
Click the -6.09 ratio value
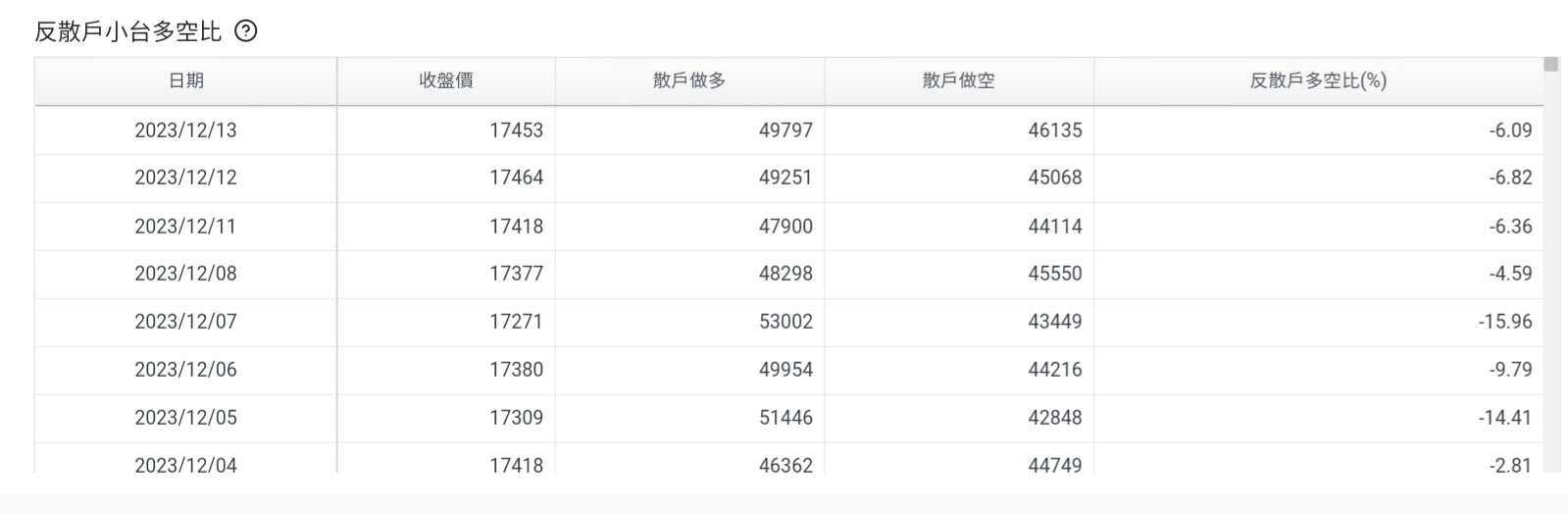click(1510, 130)
